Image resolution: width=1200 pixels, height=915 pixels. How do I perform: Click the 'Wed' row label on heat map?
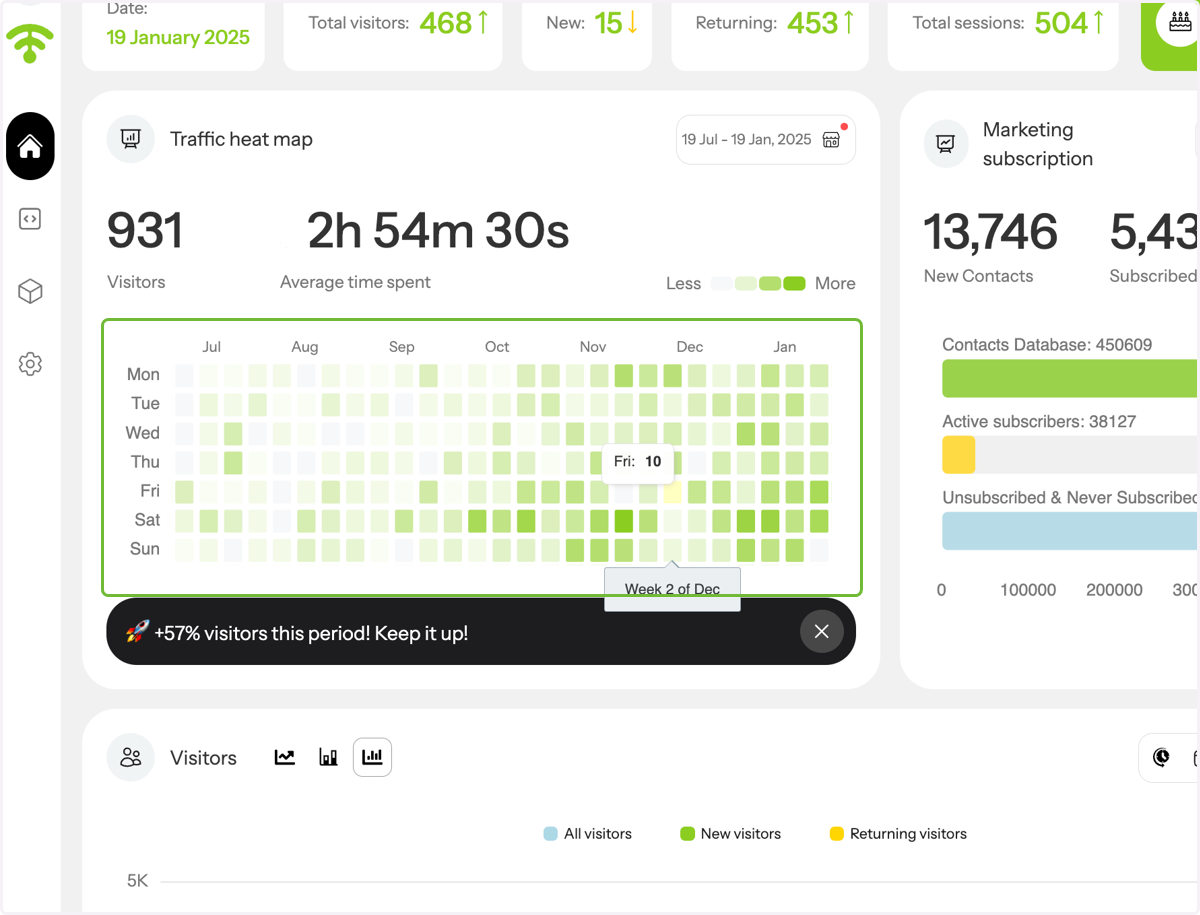[x=142, y=433]
